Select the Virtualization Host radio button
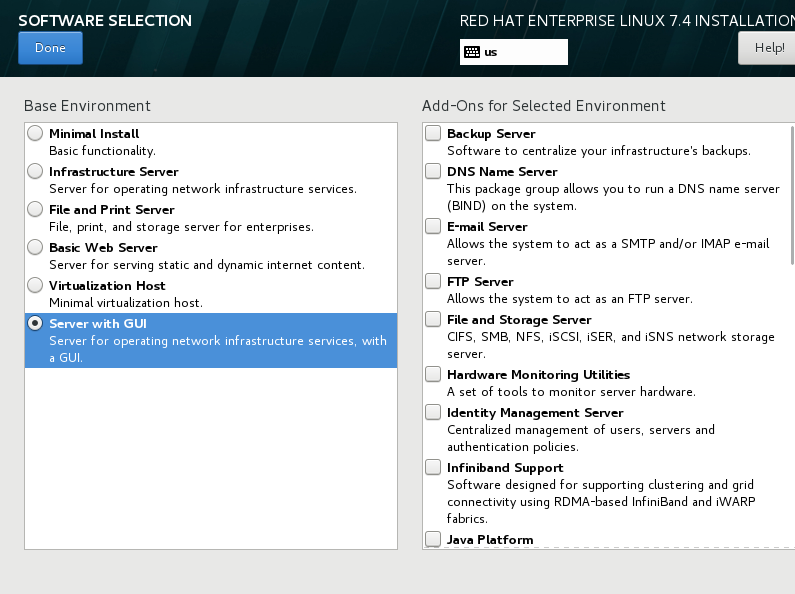Image resolution: width=795 pixels, height=594 pixels. pos(35,285)
